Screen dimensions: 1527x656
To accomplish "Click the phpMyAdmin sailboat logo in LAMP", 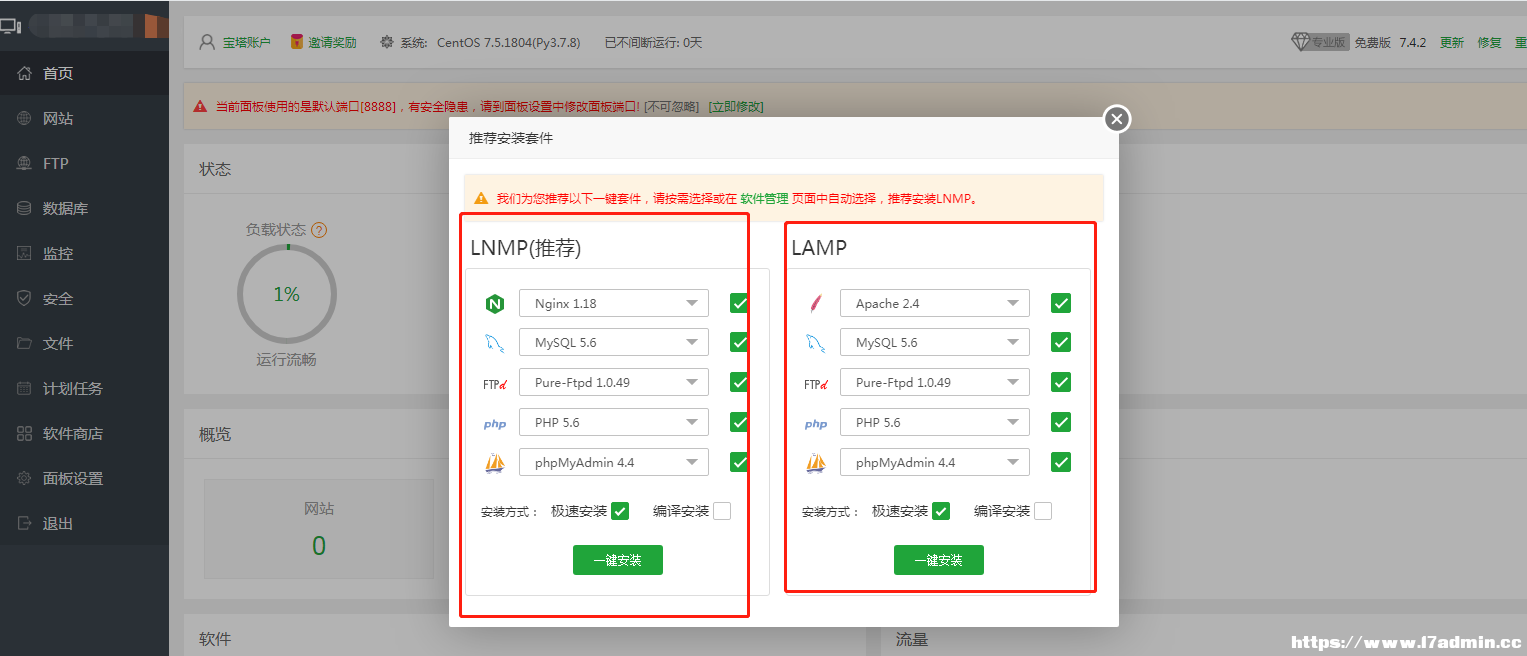I will point(815,463).
